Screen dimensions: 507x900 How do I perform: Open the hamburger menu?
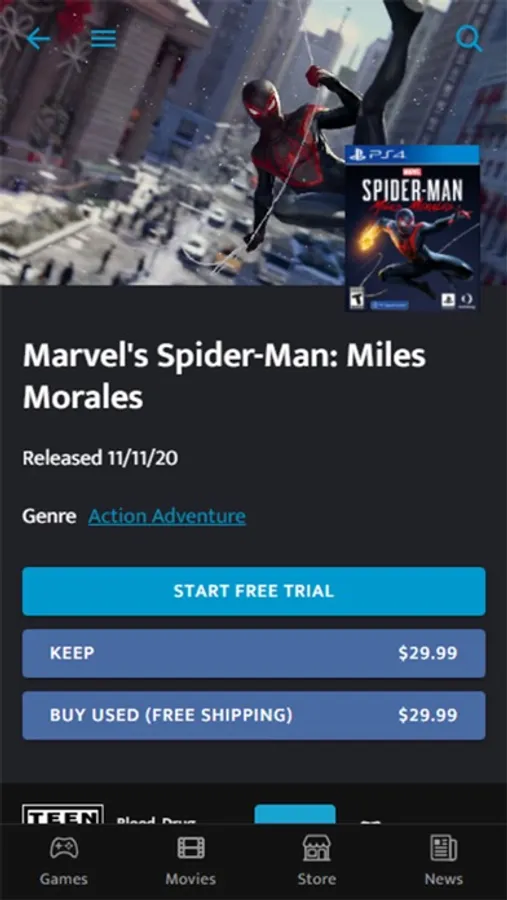[x=103, y=38]
